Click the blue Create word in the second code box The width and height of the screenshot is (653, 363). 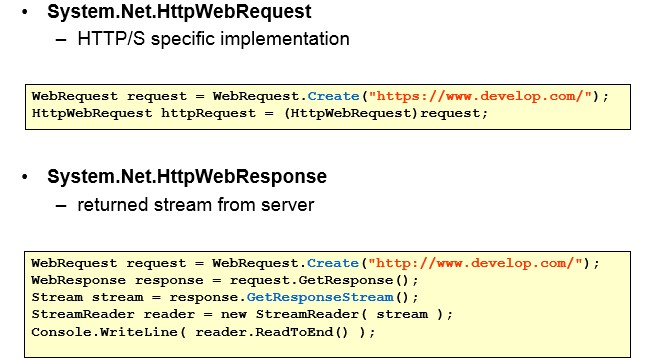[x=333, y=263]
